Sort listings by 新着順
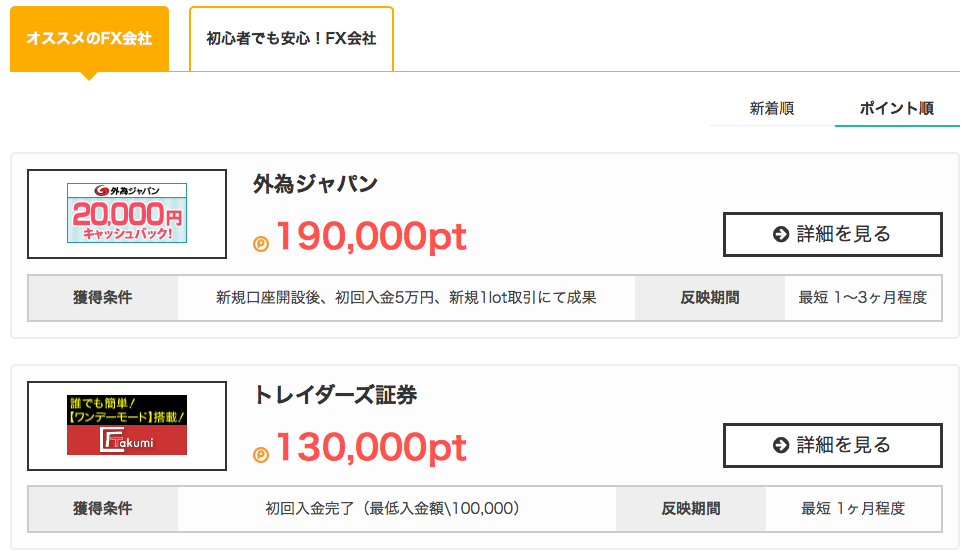This screenshot has width=969, height=554. click(x=772, y=109)
